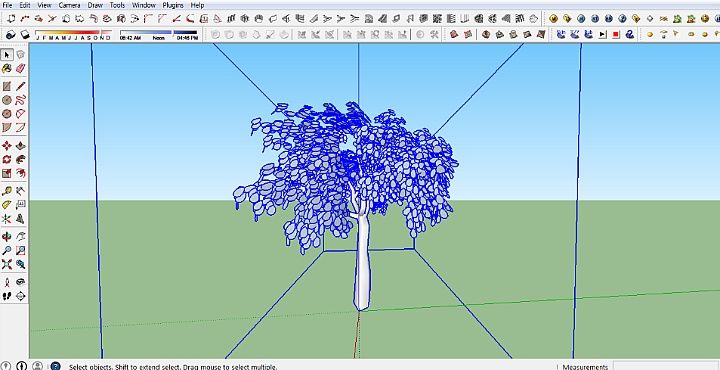720x370 pixels.
Task: Select the Walk footprints tool
Action: (6, 296)
